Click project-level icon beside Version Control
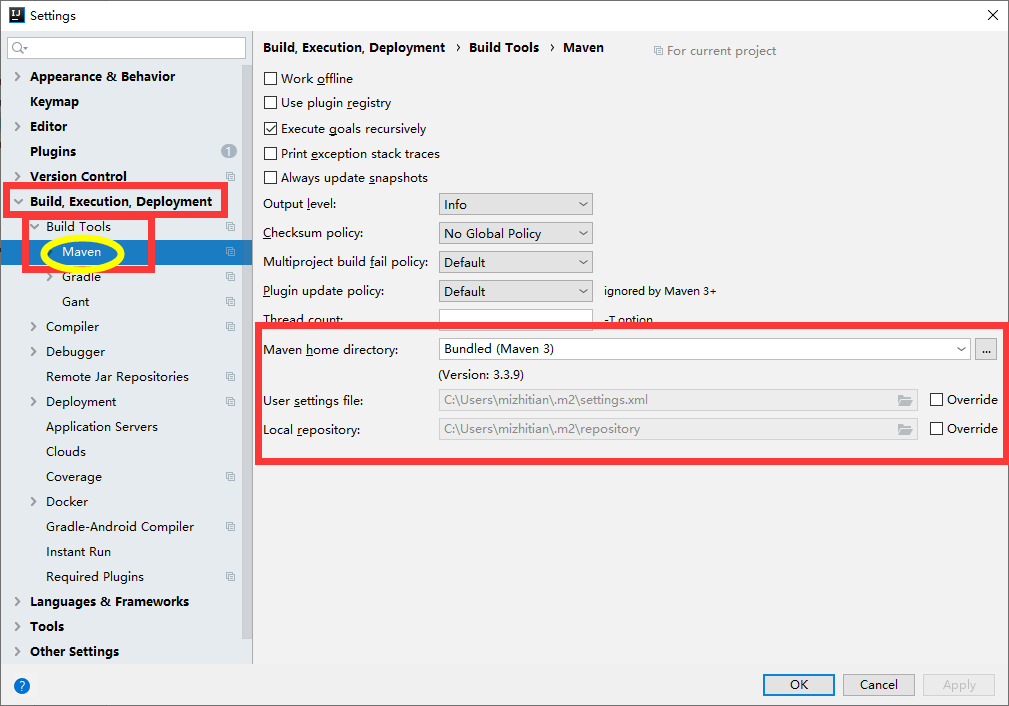 pos(230,176)
